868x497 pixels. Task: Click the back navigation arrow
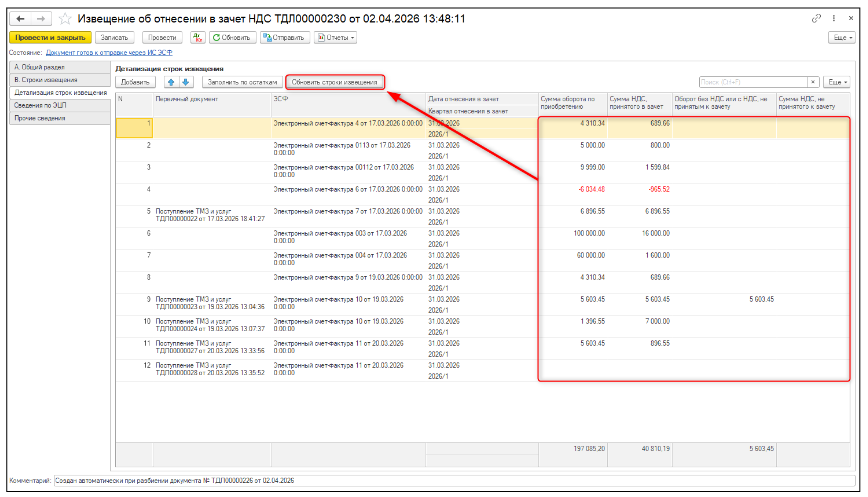[23, 19]
